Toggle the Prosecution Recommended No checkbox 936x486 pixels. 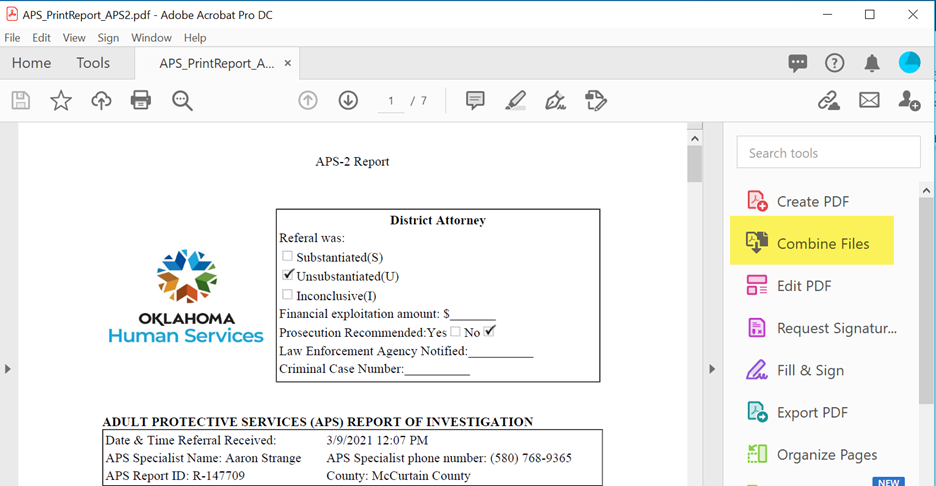point(489,331)
